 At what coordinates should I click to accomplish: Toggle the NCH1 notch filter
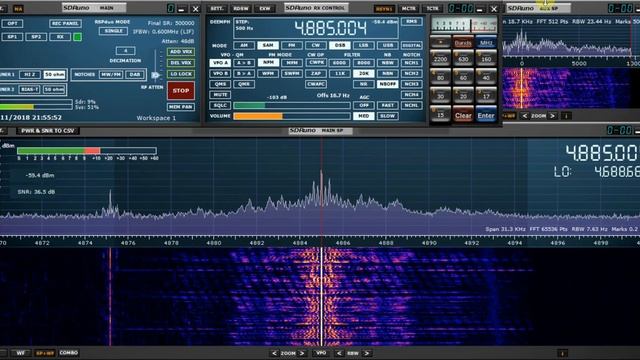click(x=411, y=63)
